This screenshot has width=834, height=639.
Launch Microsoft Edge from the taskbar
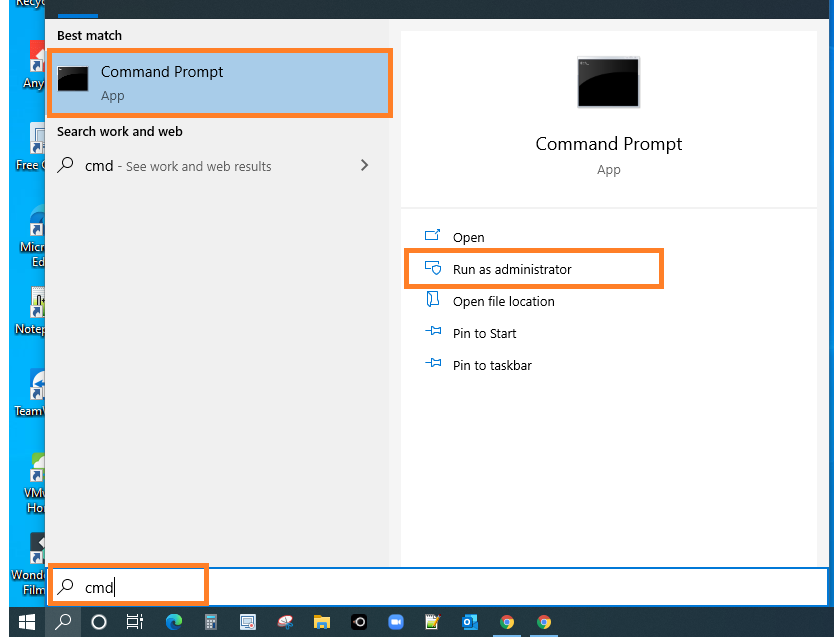(174, 621)
